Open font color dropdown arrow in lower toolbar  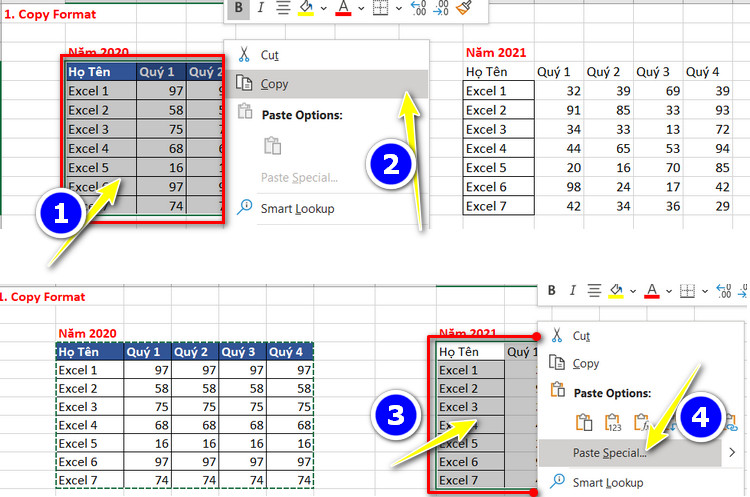[667, 292]
